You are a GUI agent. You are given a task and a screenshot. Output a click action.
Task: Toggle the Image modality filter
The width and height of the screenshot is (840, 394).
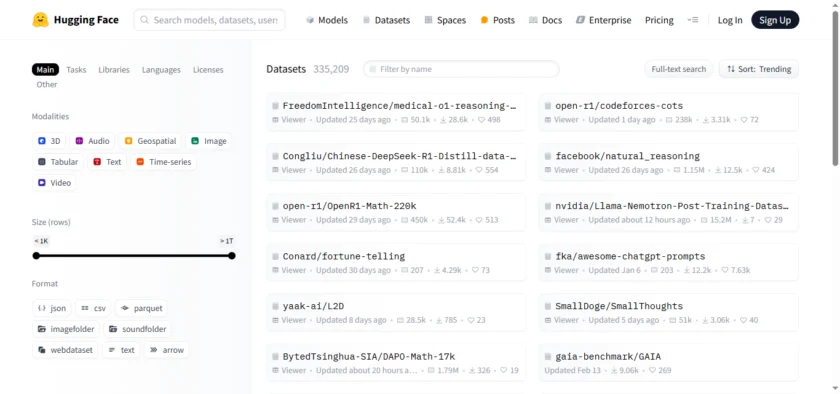[209, 141]
